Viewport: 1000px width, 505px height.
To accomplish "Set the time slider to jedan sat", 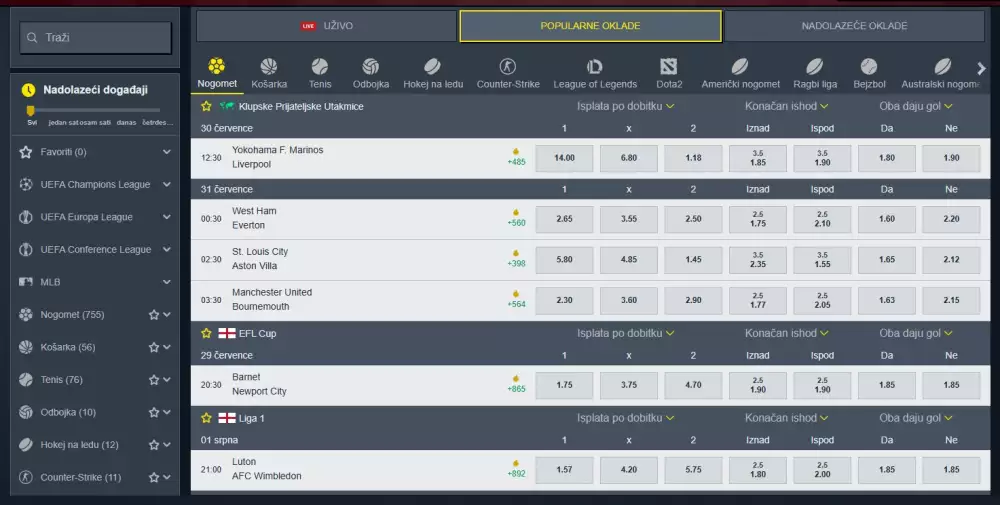I will [x=63, y=122].
